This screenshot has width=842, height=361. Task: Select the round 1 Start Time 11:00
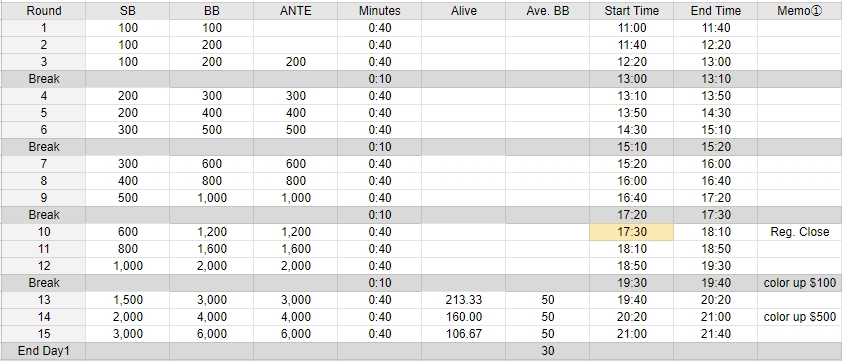(631, 28)
